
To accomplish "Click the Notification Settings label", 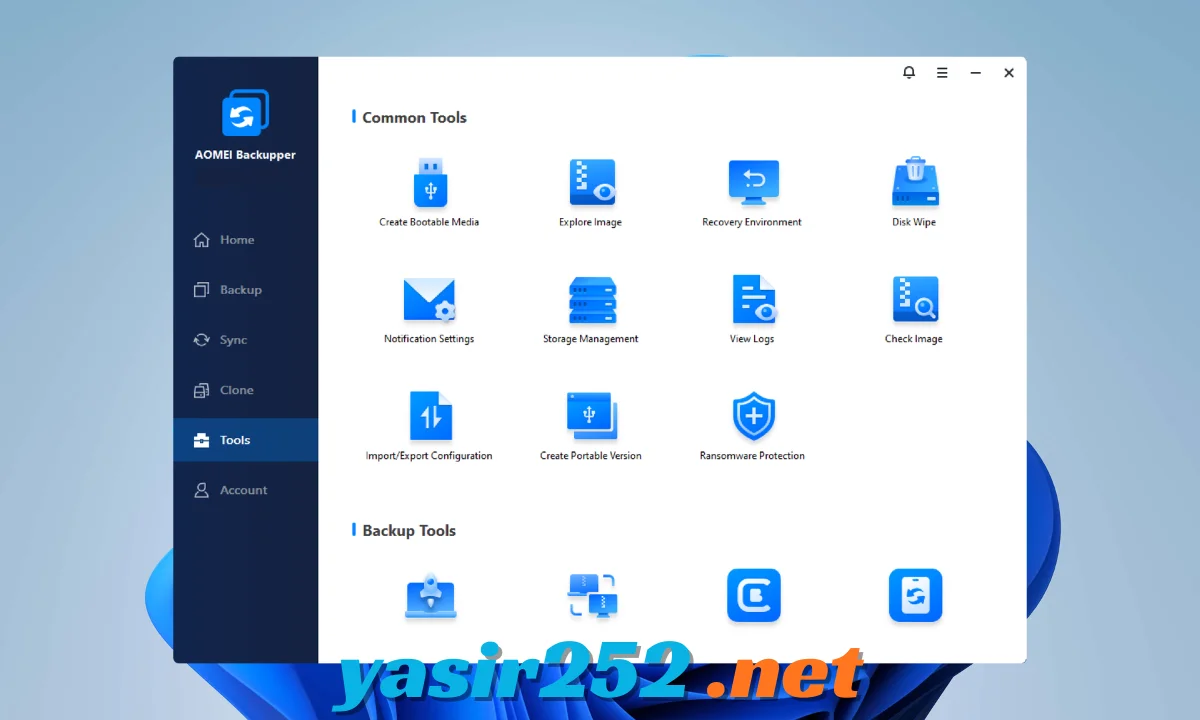I will click(429, 339).
